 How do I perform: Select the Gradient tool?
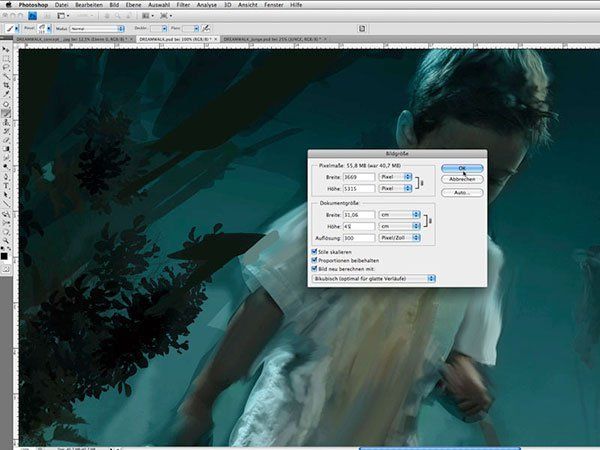(6, 149)
